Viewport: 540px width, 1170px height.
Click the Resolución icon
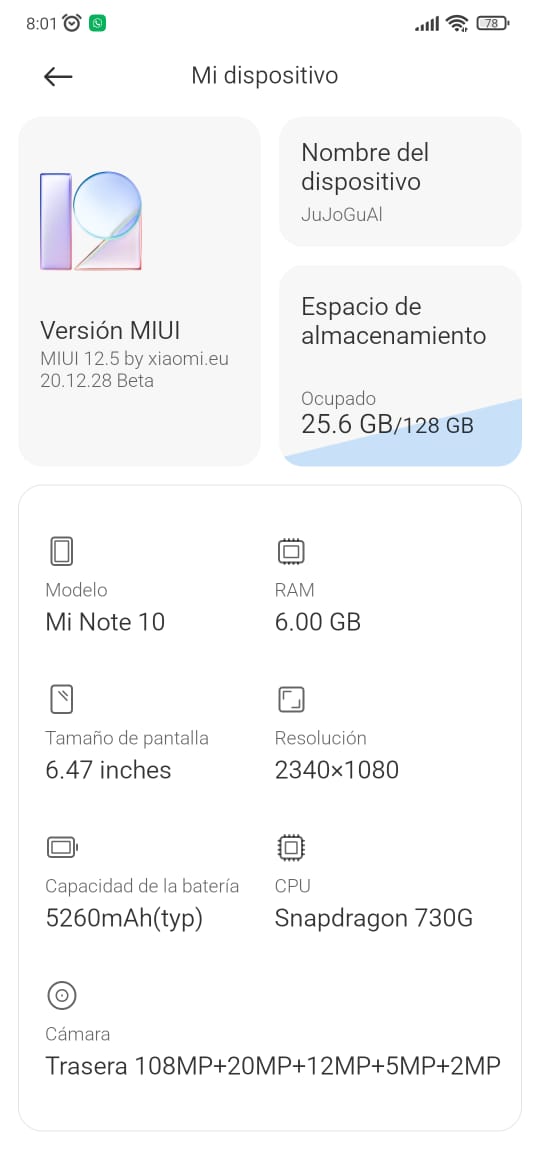click(x=291, y=700)
